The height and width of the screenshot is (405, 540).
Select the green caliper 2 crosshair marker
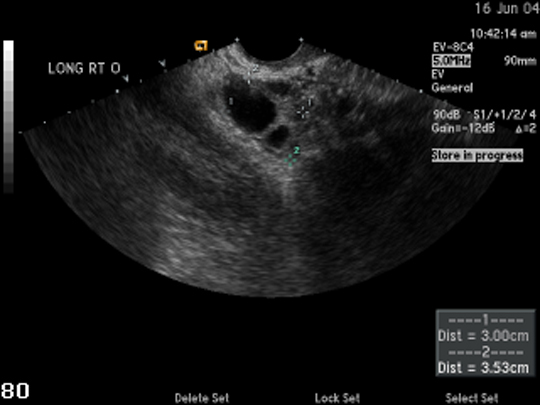pyautogui.click(x=291, y=160)
